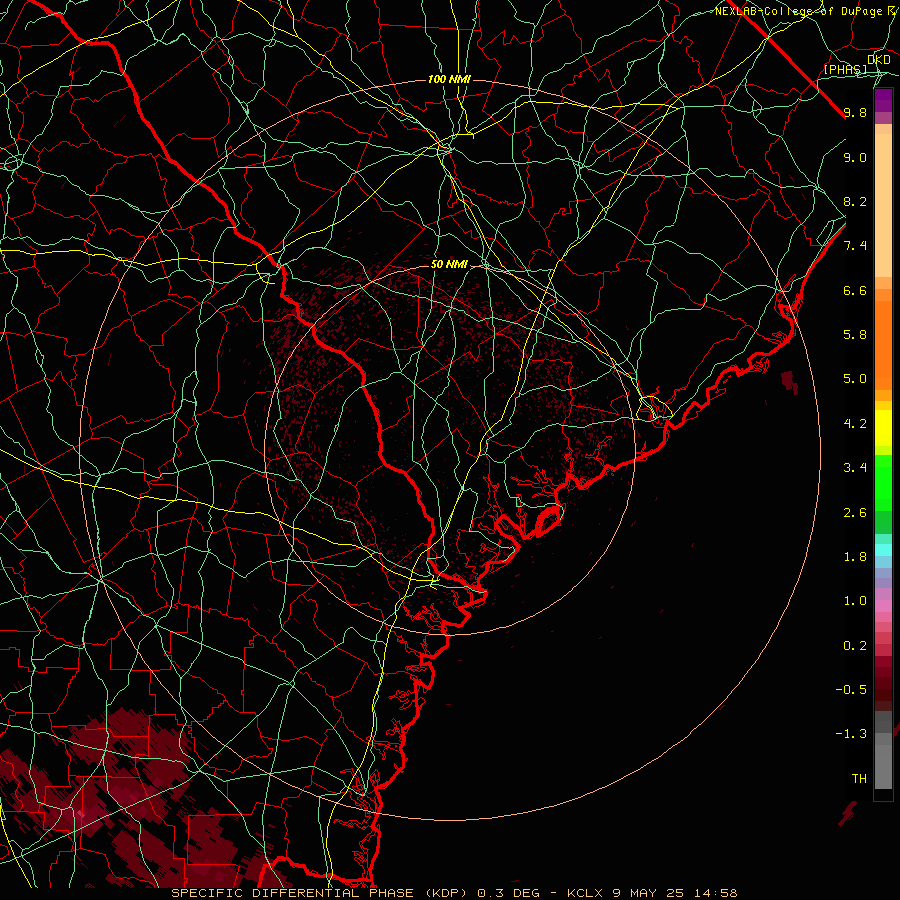The height and width of the screenshot is (900, 900).
Task: Click the 6.6 value on the color scale
Action: point(855,290)
